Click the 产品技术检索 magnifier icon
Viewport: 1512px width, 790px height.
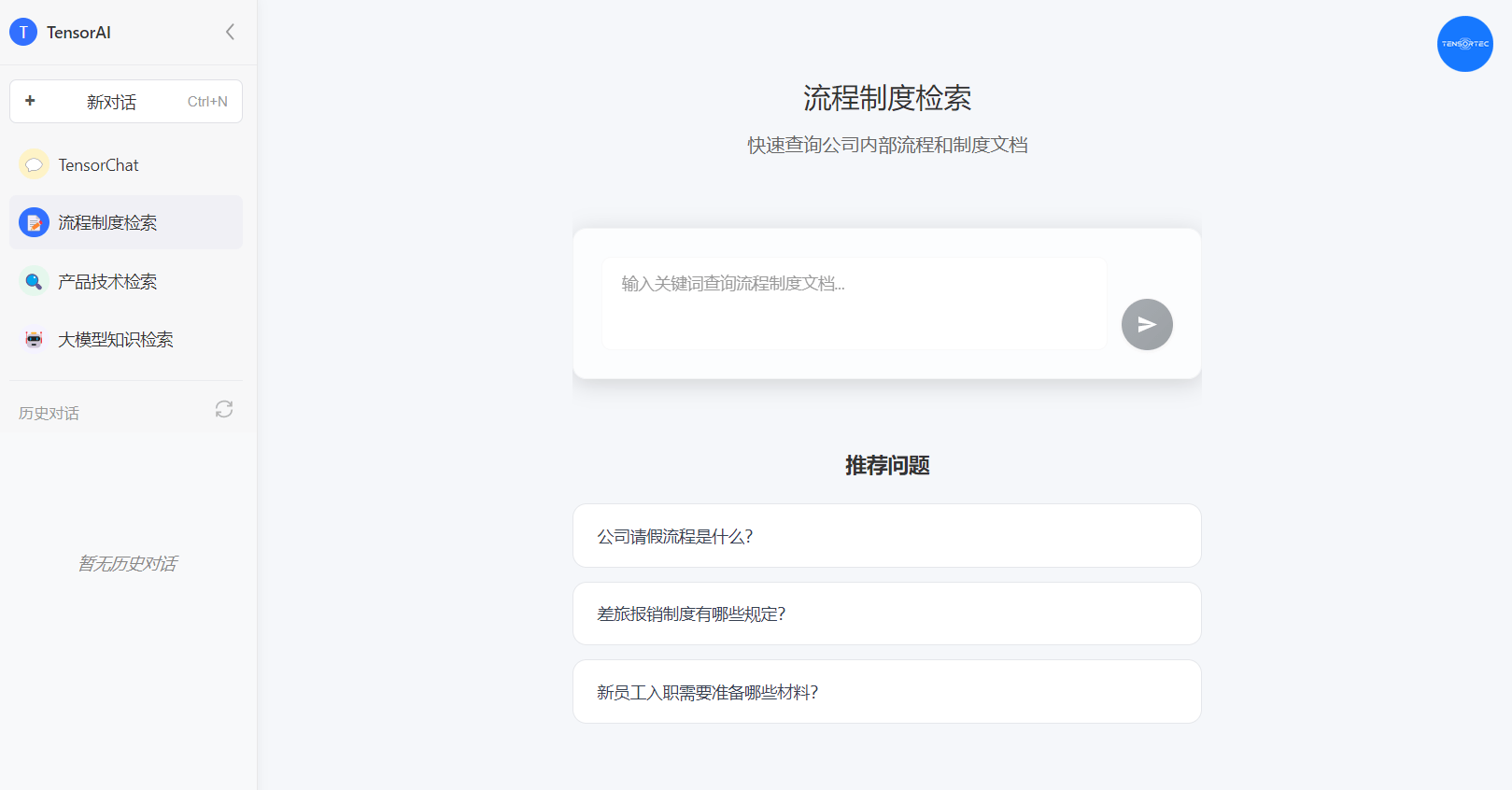[34, 281]
